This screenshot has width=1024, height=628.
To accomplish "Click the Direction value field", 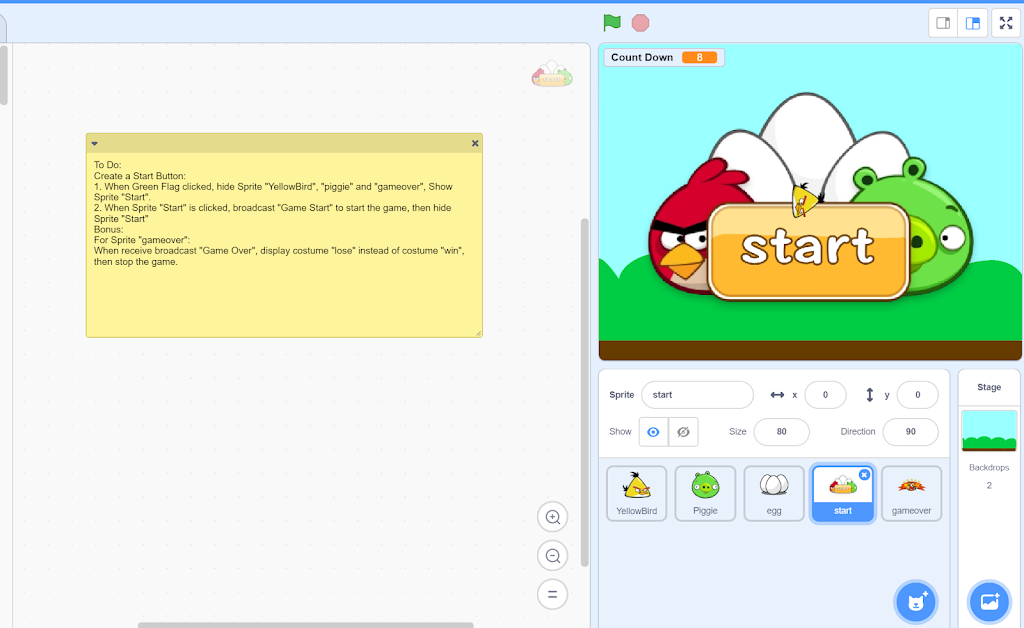I will pyautogui.click(x=909, y=432).
